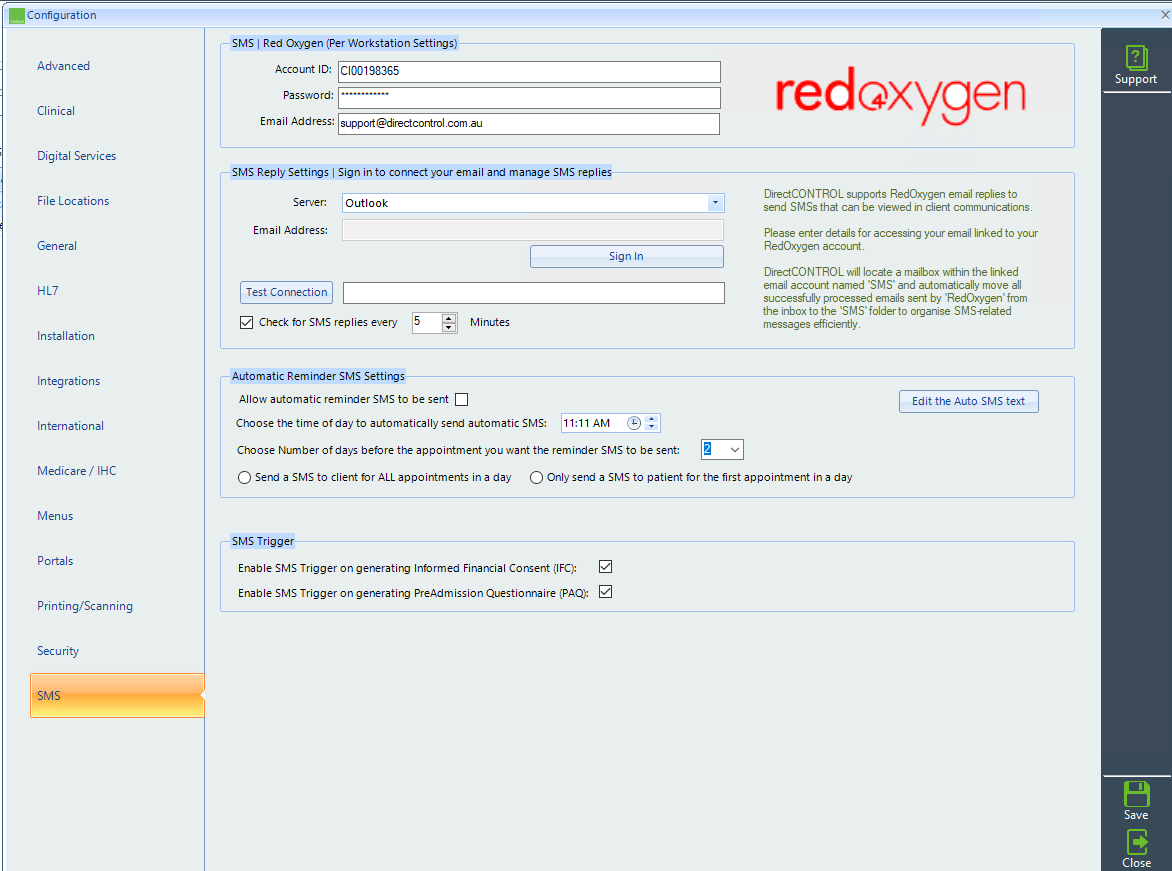Open File Locations settings
This screenshot has height=871, width=1172.
tap(73, 200)
